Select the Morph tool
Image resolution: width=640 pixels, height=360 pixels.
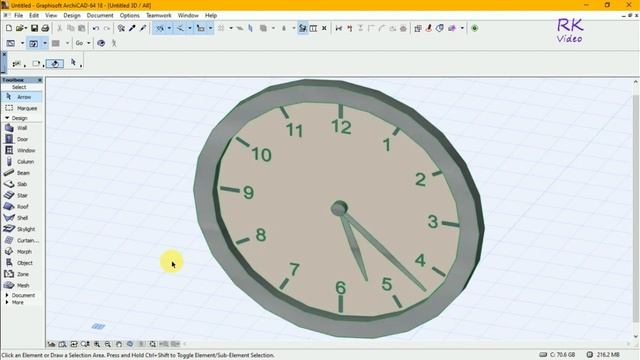click(22, 252)
